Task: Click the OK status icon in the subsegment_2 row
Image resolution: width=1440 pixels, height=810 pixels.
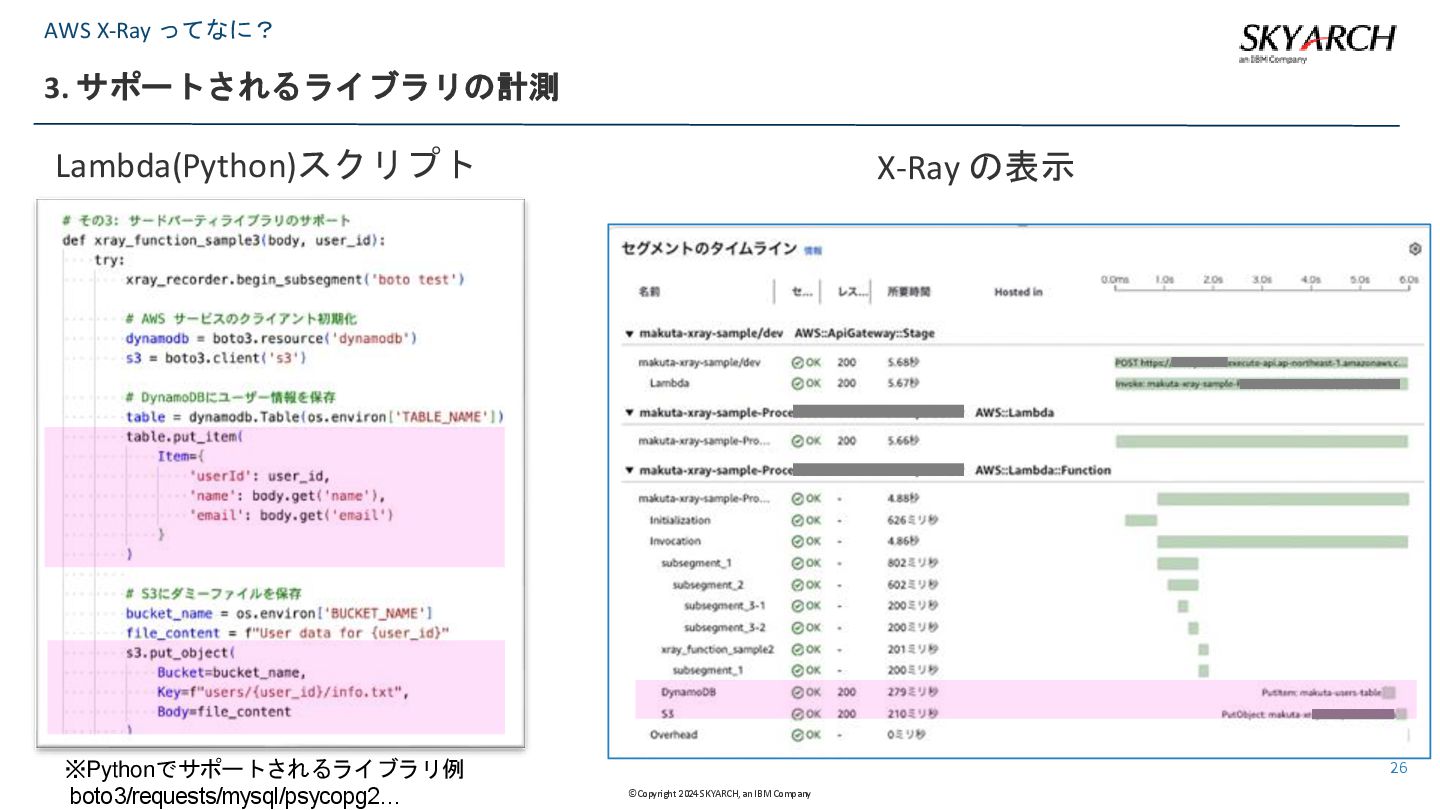Action: pyautogui.click(x=797, y=584)
